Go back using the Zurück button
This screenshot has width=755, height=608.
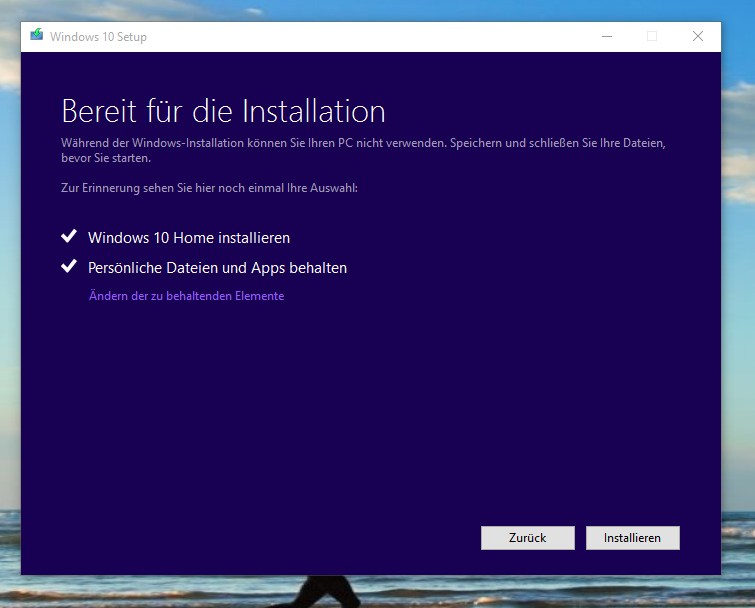(x=527, y=538)
